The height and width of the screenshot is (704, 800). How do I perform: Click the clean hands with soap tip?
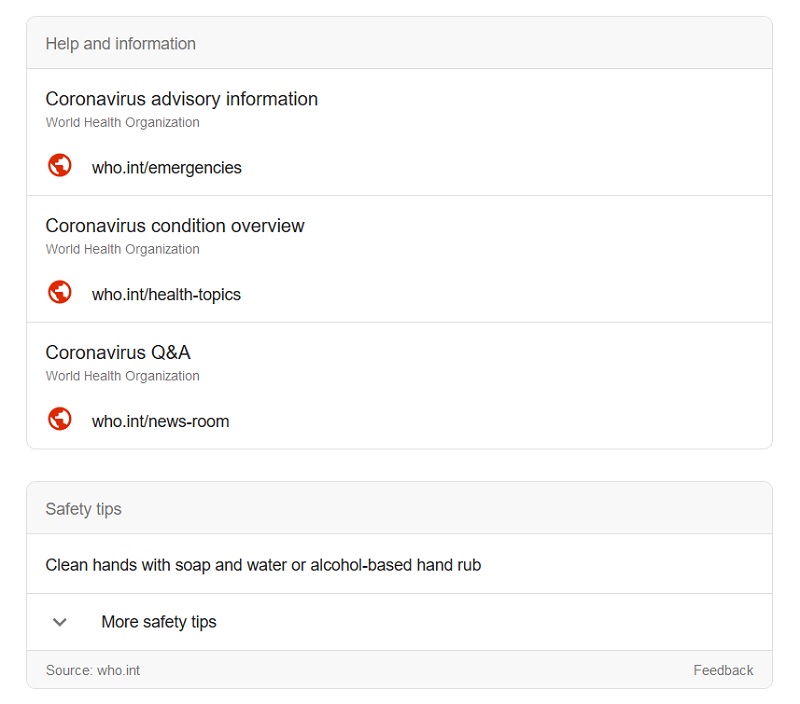tap(263, 565)
